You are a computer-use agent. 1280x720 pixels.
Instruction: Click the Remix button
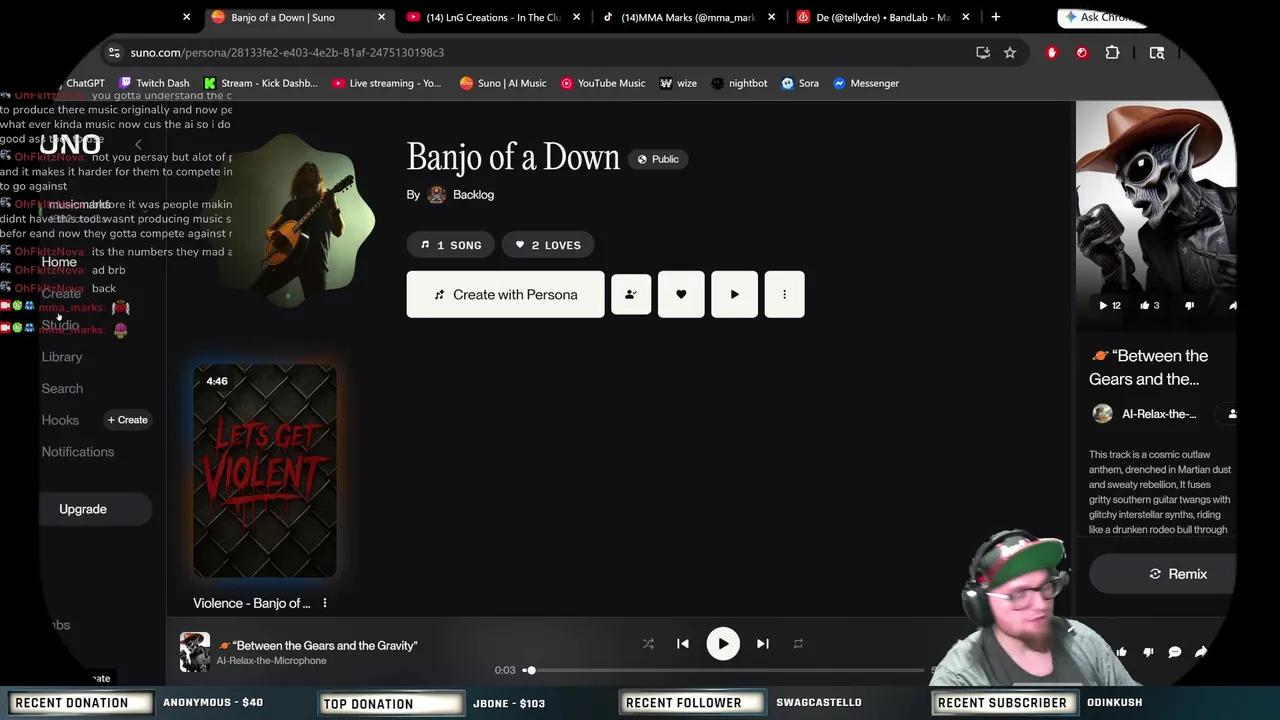pyautogui.click(x=1177, y=574)
